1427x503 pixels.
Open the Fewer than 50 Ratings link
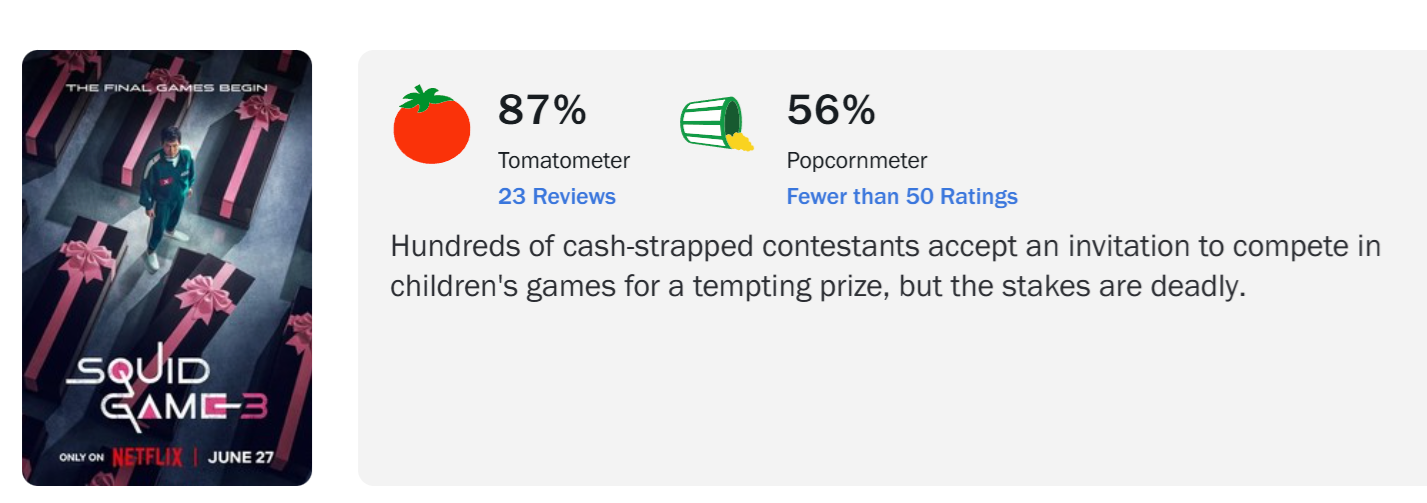click(902, 196)
